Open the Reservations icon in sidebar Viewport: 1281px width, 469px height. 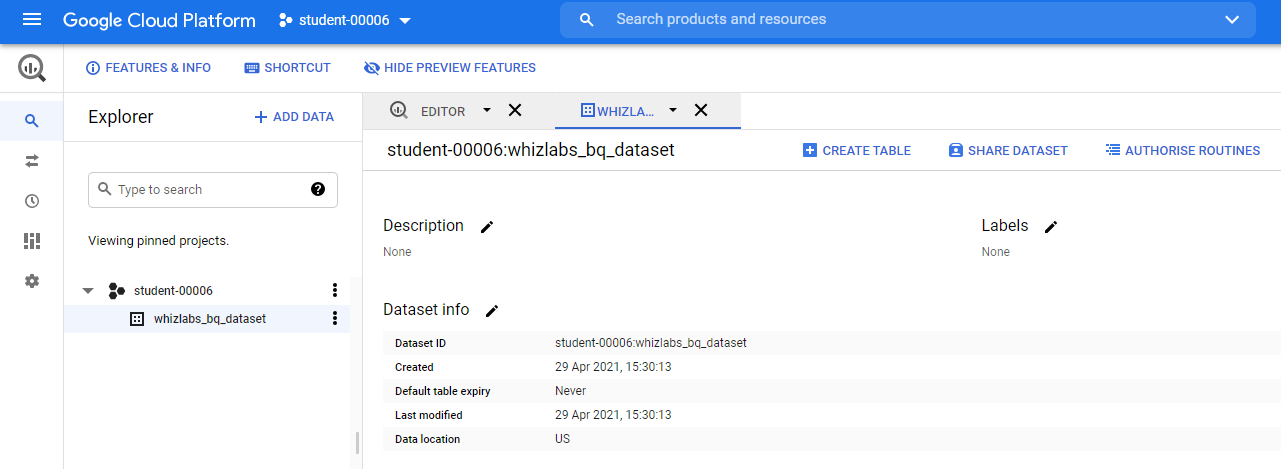(x=32, y=241)
